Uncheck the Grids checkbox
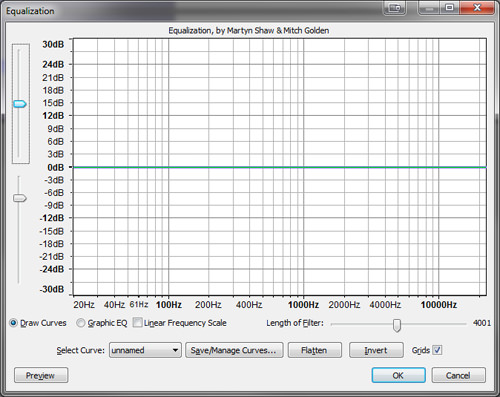Viewport: 500px width, 397px height. 437,350
